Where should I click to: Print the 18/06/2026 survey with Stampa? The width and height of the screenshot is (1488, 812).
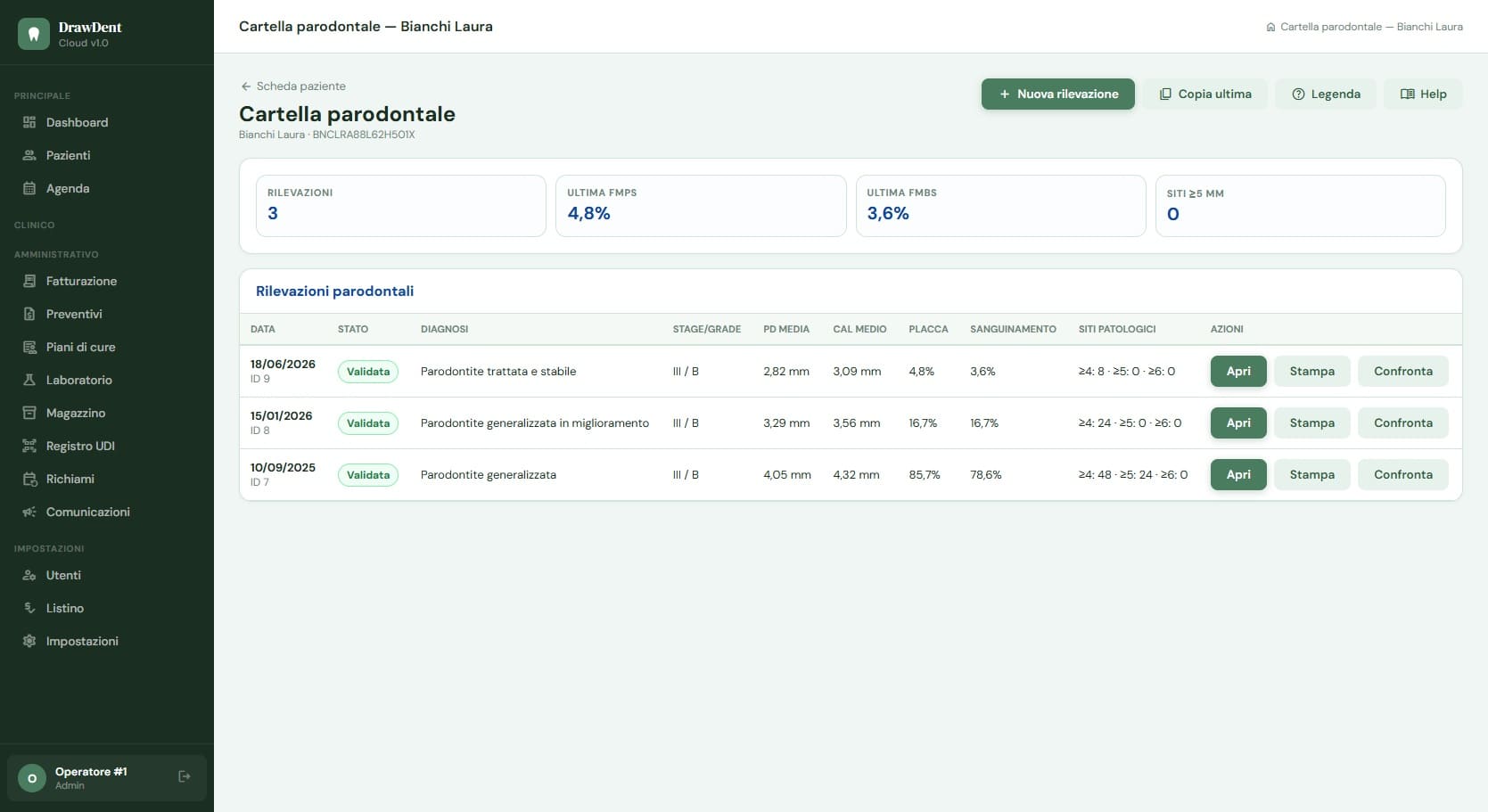[1311, 371]
